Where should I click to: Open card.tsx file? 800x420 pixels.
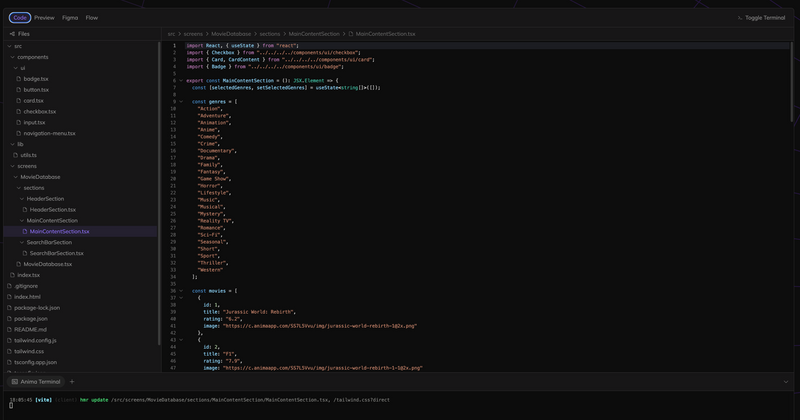[33, 101]
